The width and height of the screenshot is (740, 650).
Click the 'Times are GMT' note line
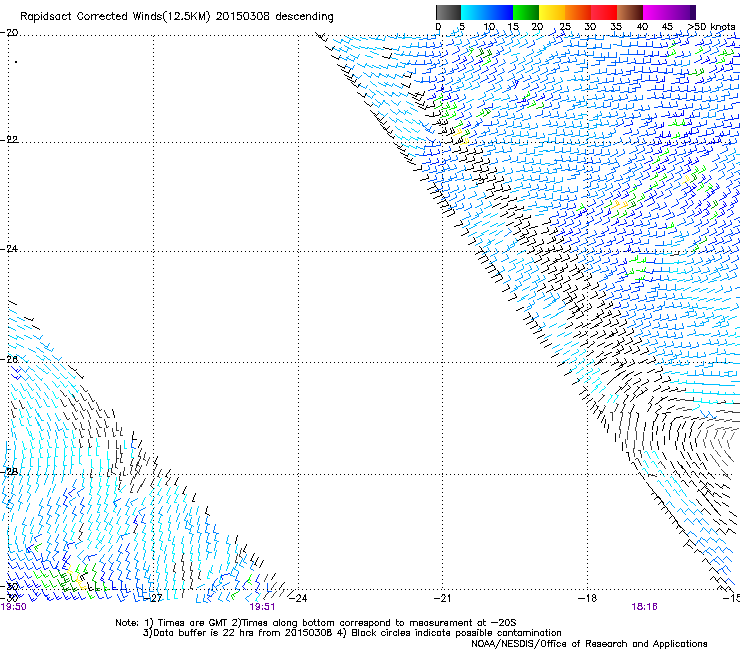[x=316, y=623]
